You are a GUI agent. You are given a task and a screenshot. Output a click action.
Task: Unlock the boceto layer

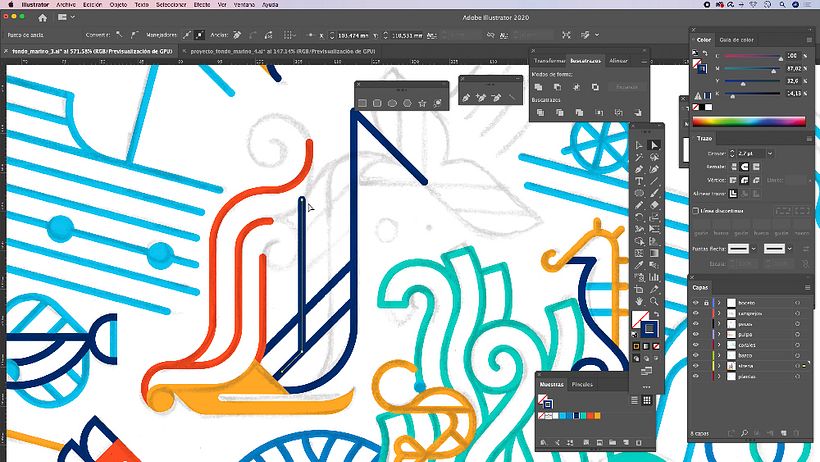(x=706, y=302)
